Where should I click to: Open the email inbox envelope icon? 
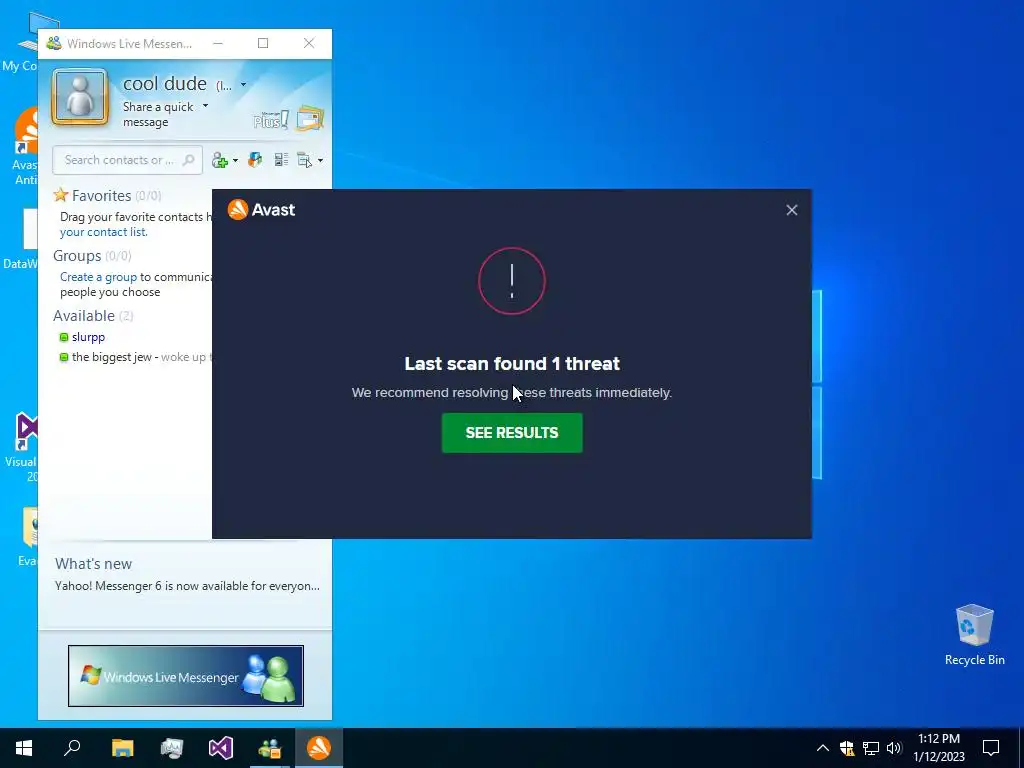click(310, 119)
